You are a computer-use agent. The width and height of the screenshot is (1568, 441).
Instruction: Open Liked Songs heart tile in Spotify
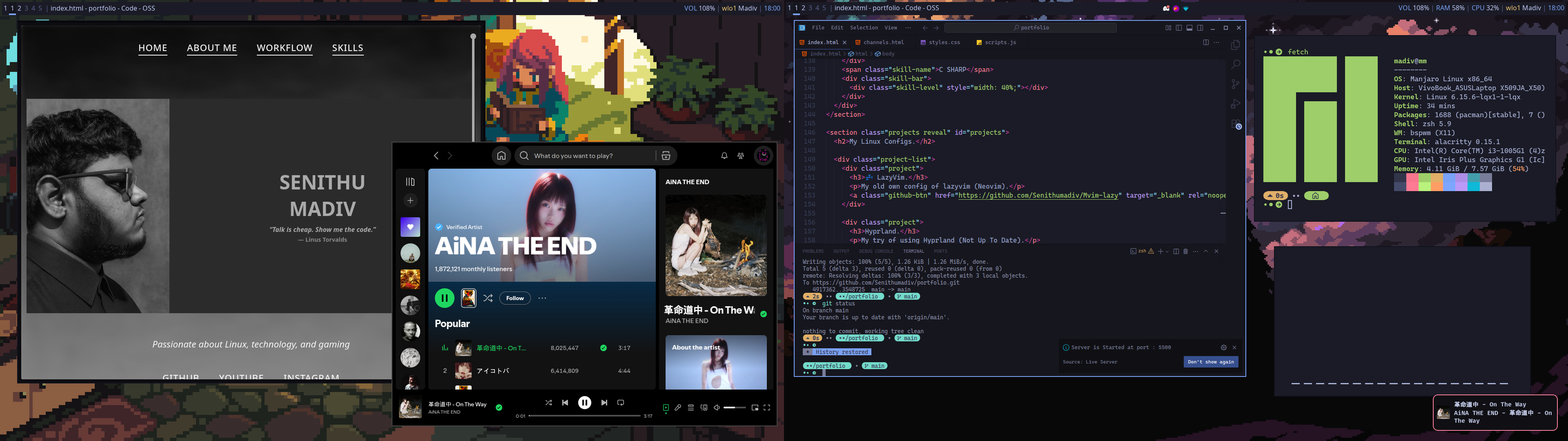pos(410,227)
